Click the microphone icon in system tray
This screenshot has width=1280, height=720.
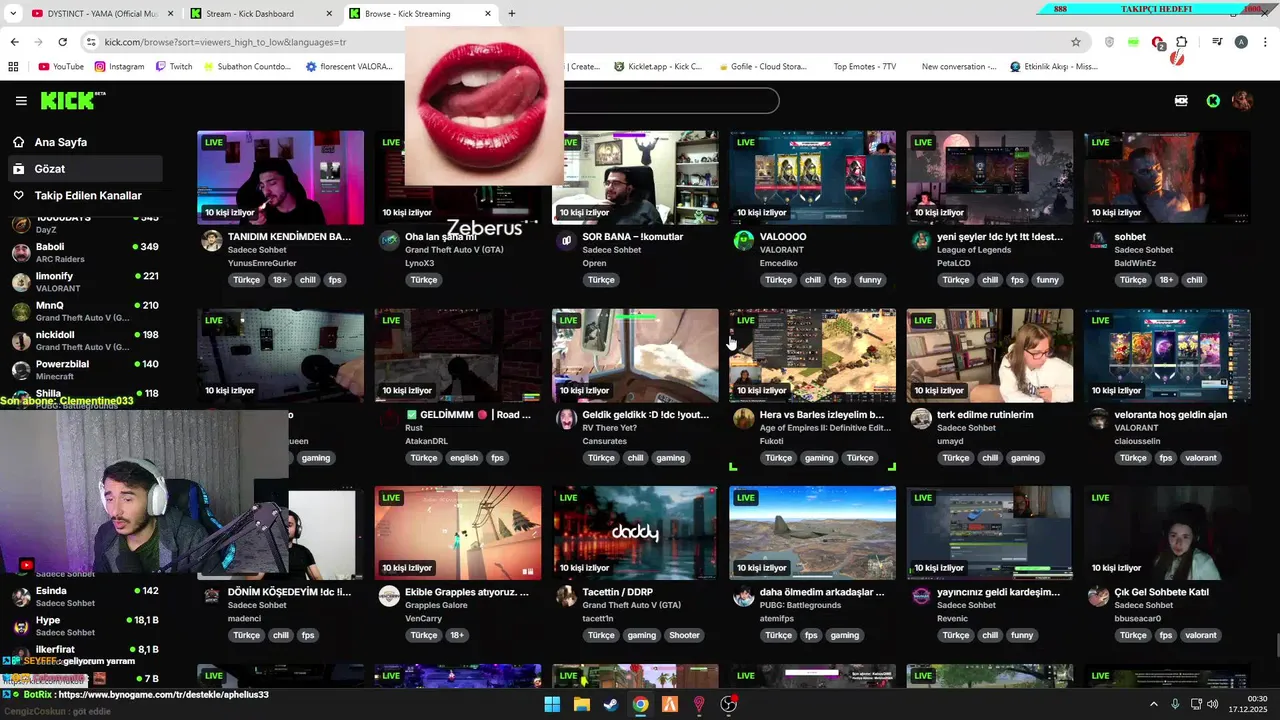[x=1175, y=704]
